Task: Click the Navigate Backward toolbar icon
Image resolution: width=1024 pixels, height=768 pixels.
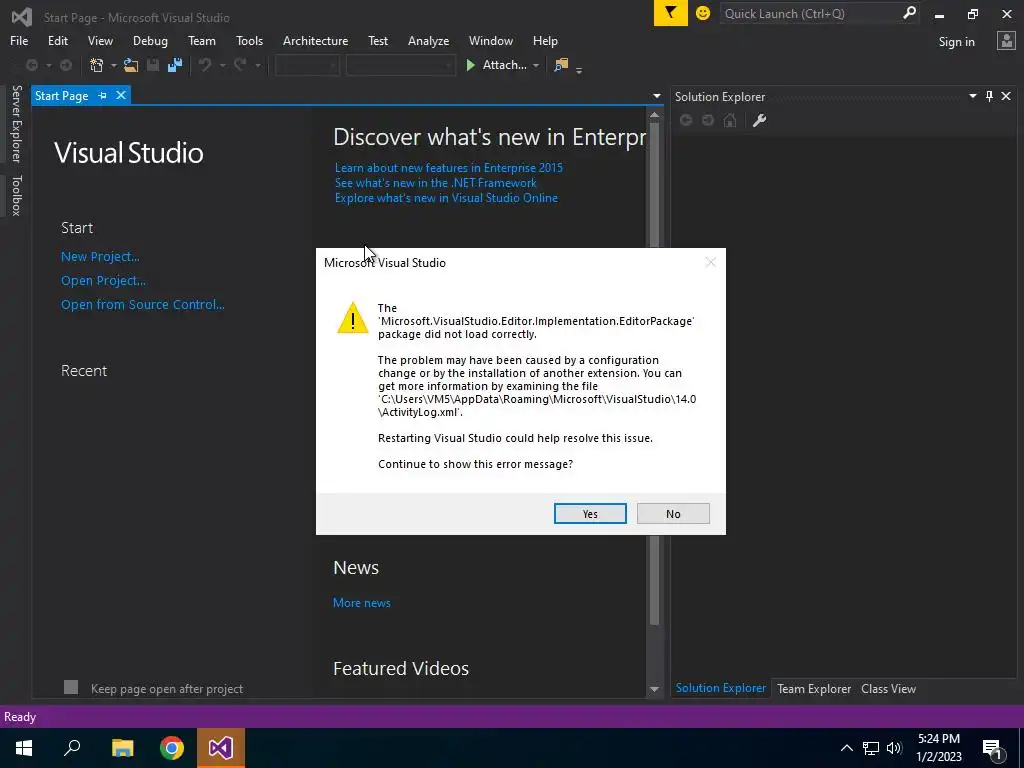Action: tap(31, 65)
